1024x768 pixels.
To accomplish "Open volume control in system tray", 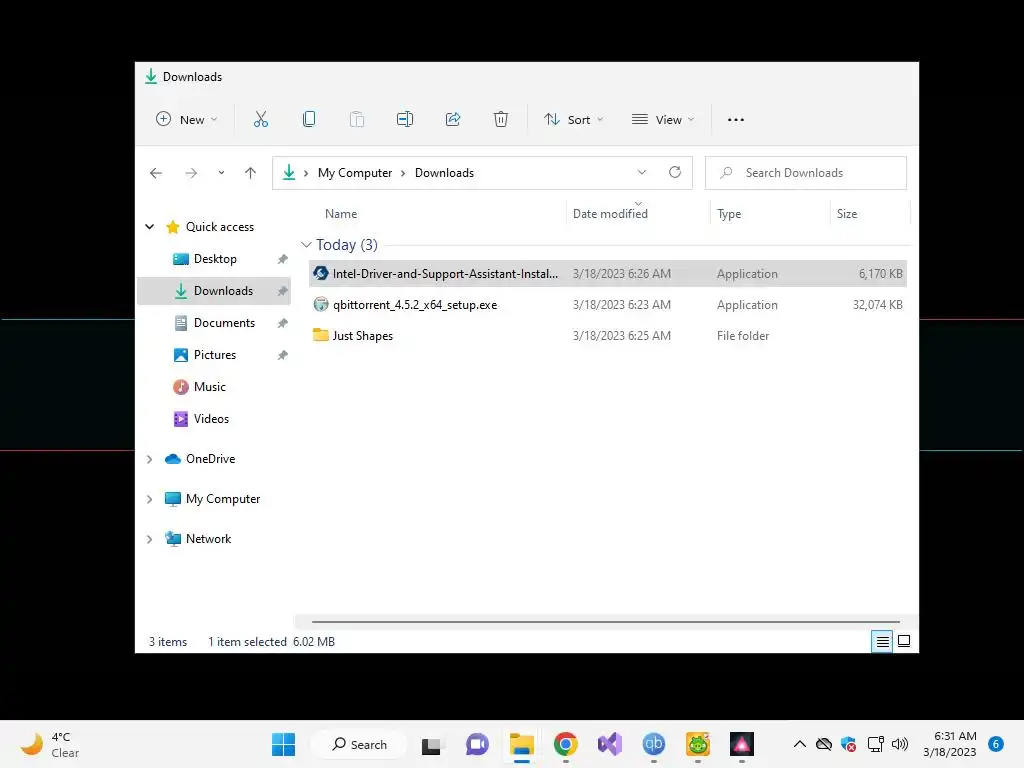I will pos(900,744).
